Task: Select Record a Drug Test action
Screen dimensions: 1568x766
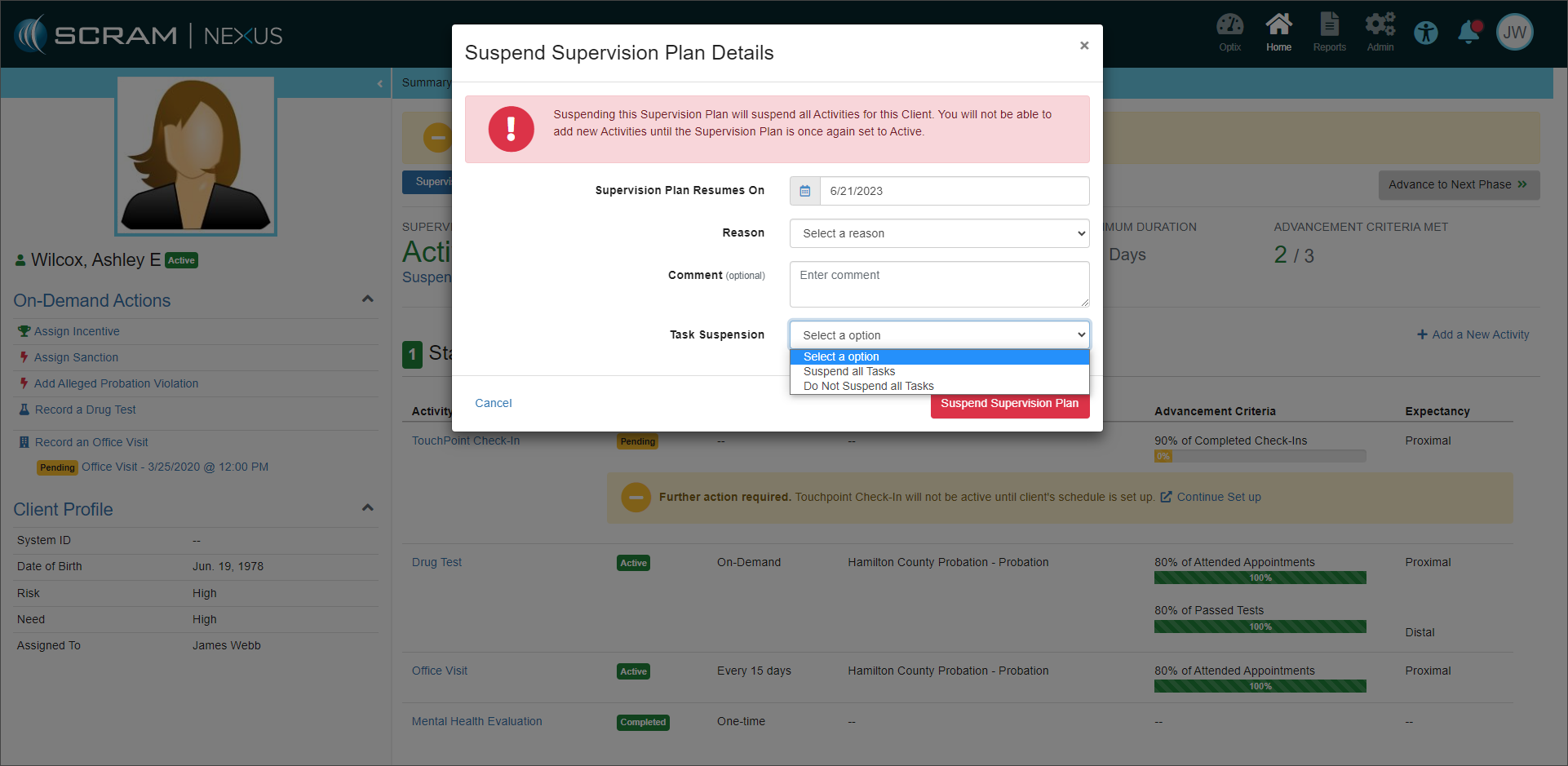Action: [x=85, y=410]
